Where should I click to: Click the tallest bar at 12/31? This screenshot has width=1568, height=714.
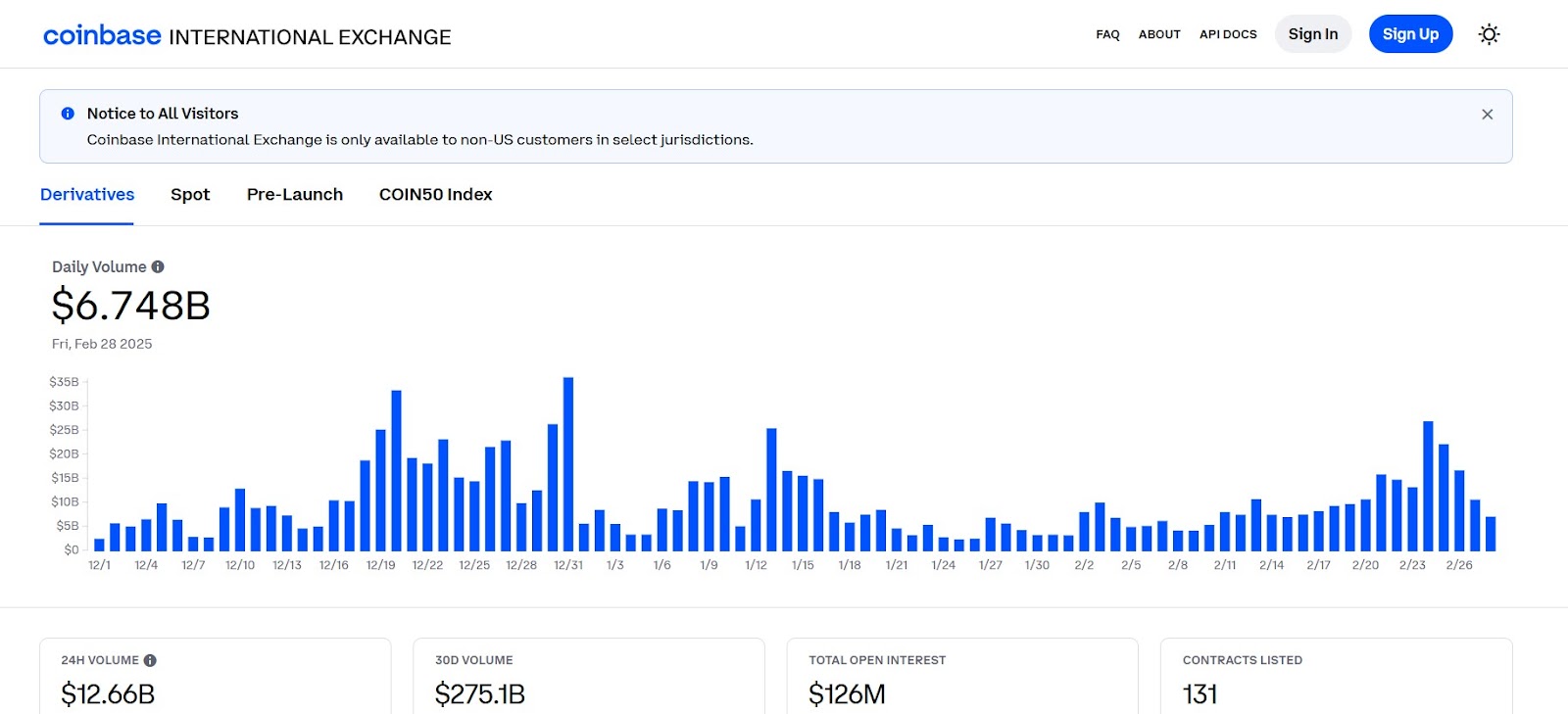[568, 464]
